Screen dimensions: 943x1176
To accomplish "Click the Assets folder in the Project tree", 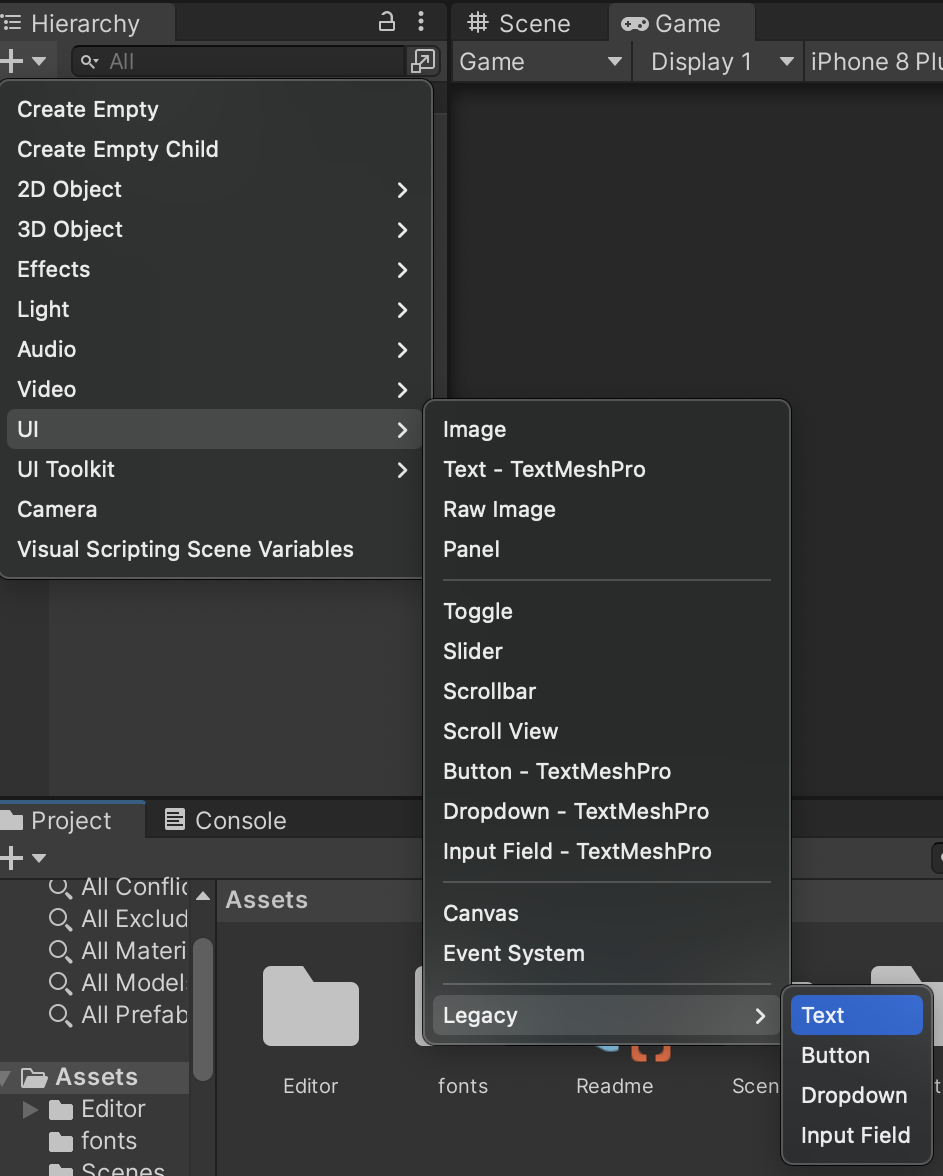I will point(96,1077).
